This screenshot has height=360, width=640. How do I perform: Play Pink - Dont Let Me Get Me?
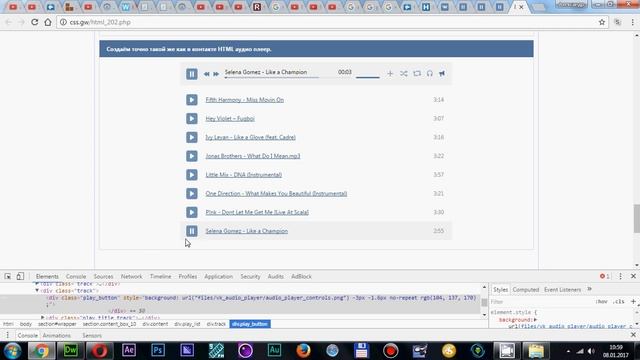pos(191,212)
